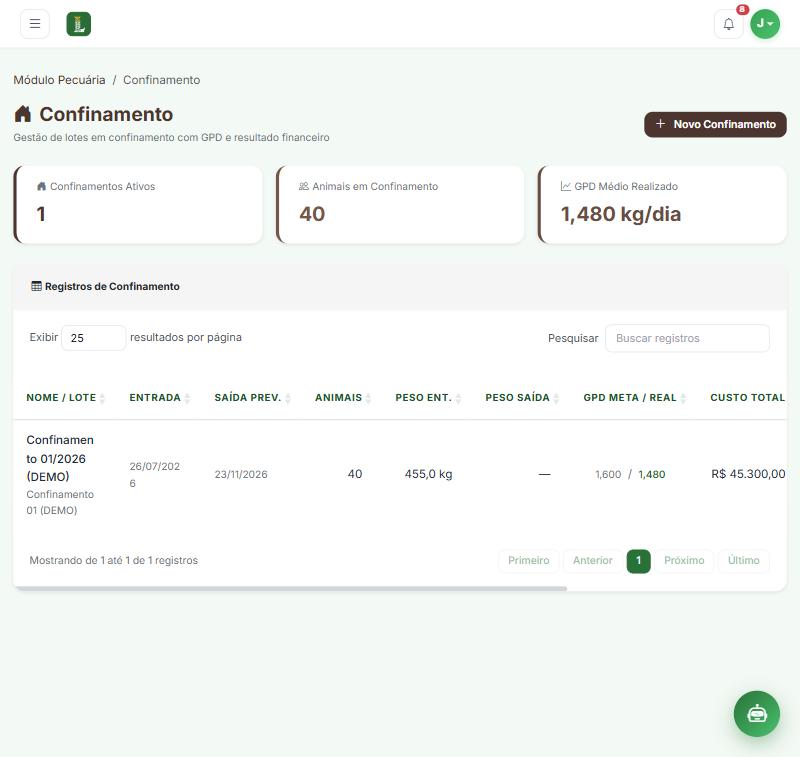The image size is (800, 757).
Task: Click the Registros de Confinamento table icon
Action: [x=36, y=286]
